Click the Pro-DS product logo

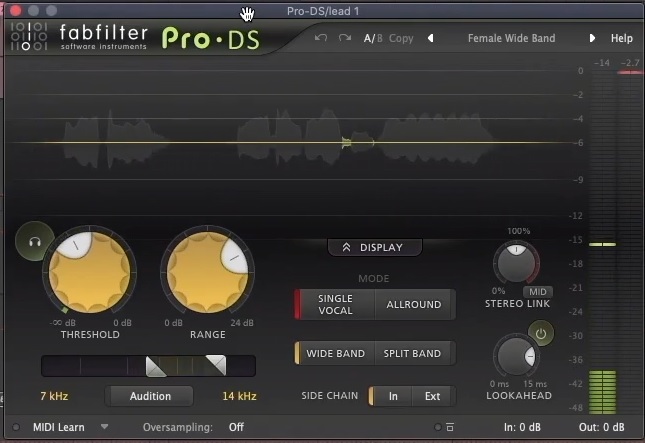click(x=211, y=39)
